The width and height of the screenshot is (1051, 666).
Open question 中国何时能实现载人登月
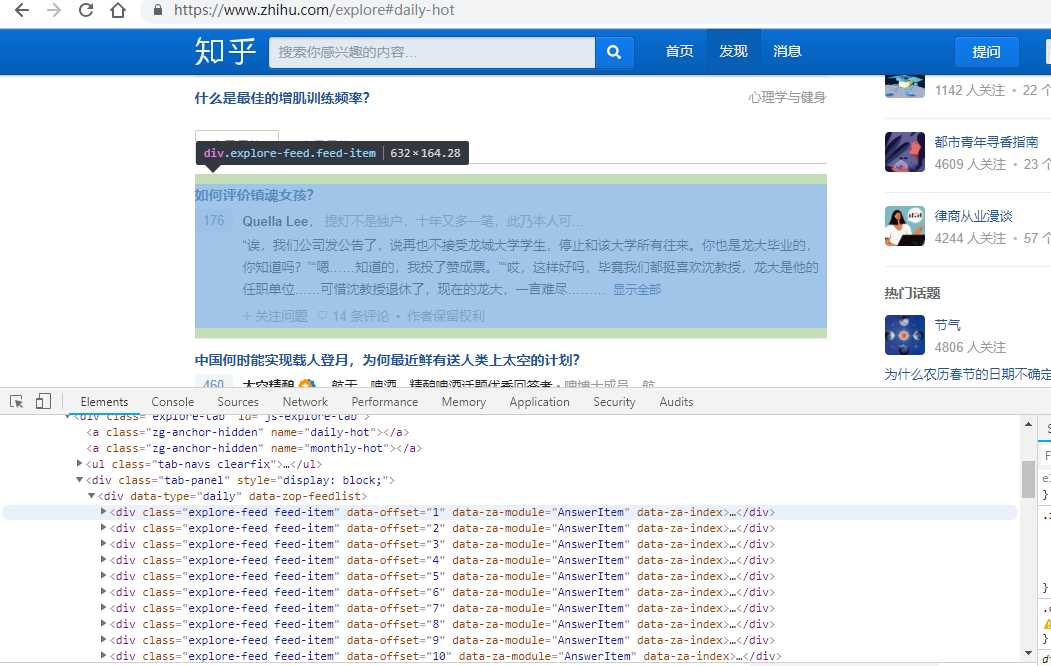pyautogui.click(x=387, y=360)
